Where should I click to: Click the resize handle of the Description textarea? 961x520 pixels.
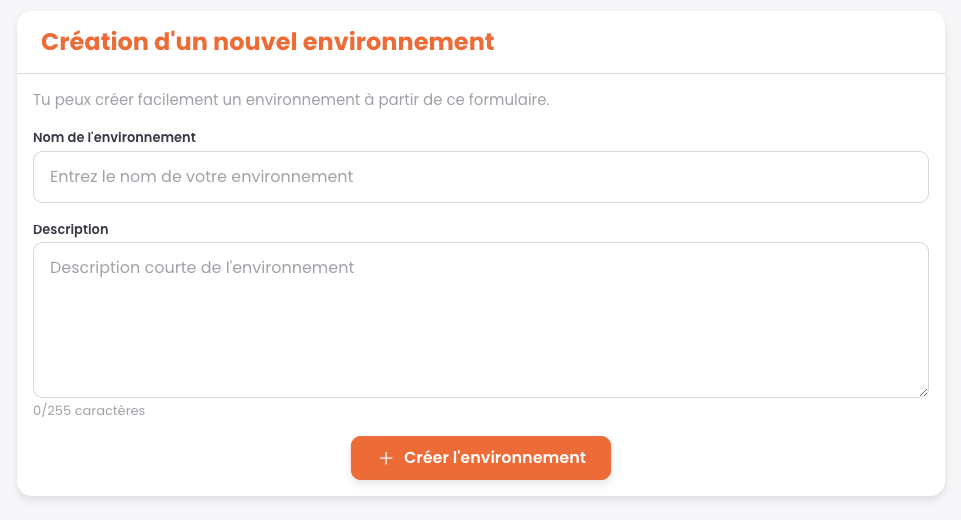click(x=923, y=392)
